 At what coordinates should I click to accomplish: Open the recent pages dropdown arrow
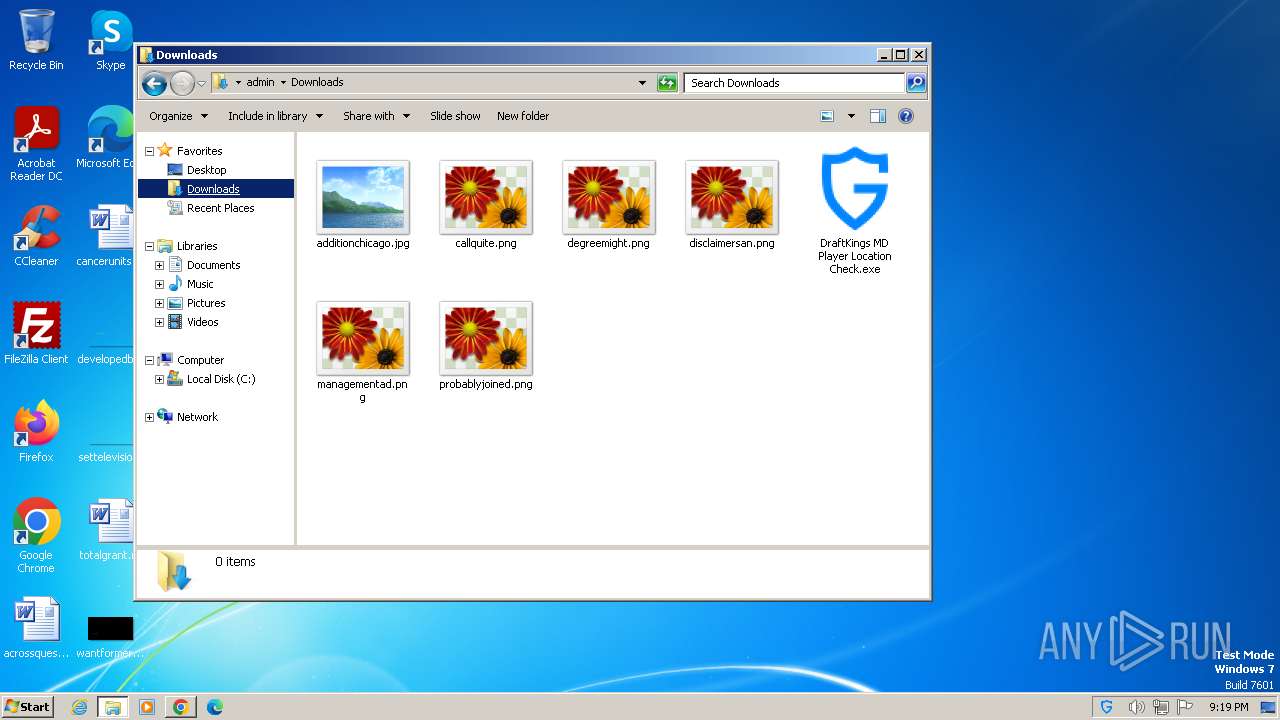201,83
